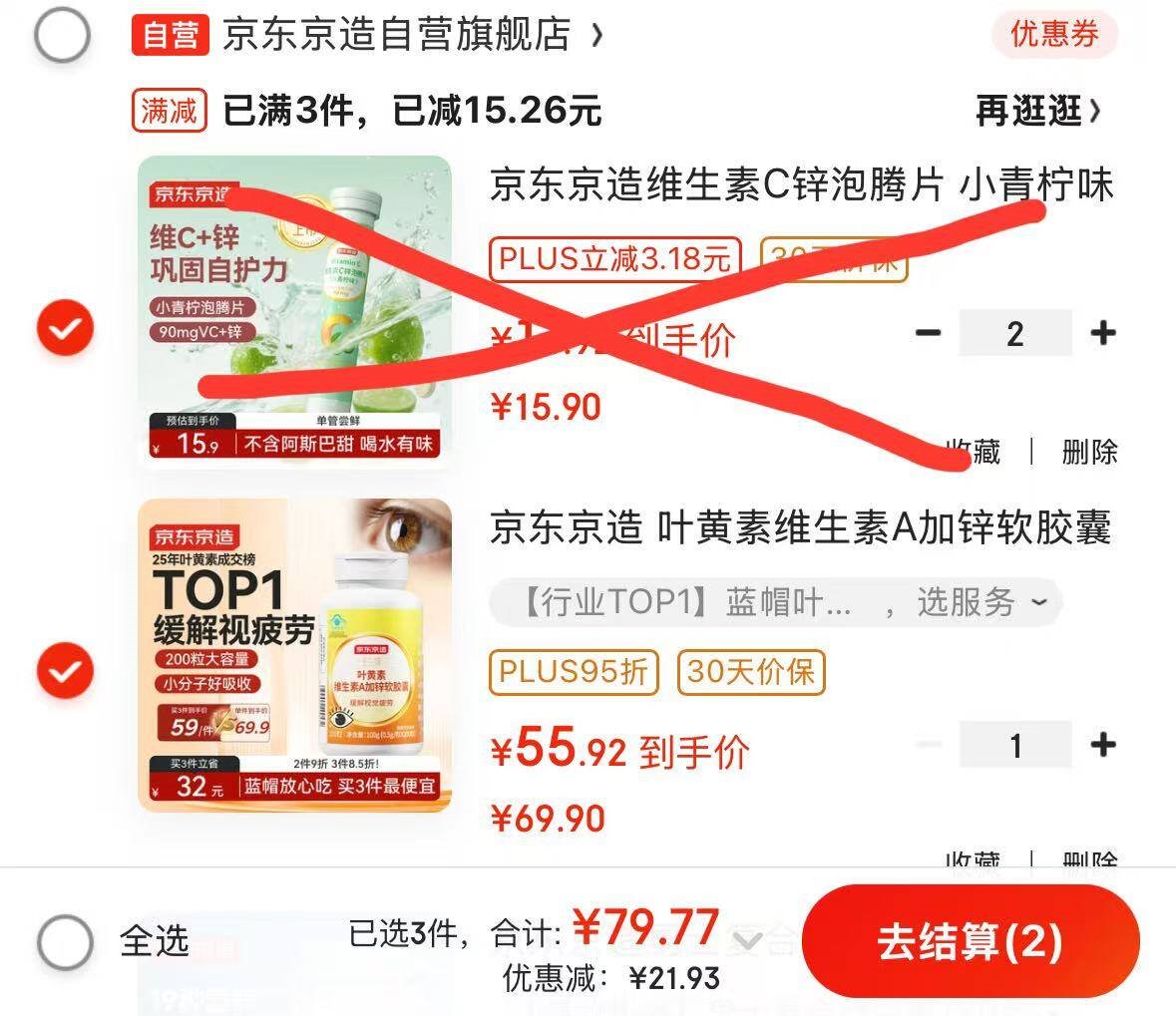Uncheck the lutein vitamin A softgel item
This screenshot has width=1176, height=1016.
(x=65, y=670)
